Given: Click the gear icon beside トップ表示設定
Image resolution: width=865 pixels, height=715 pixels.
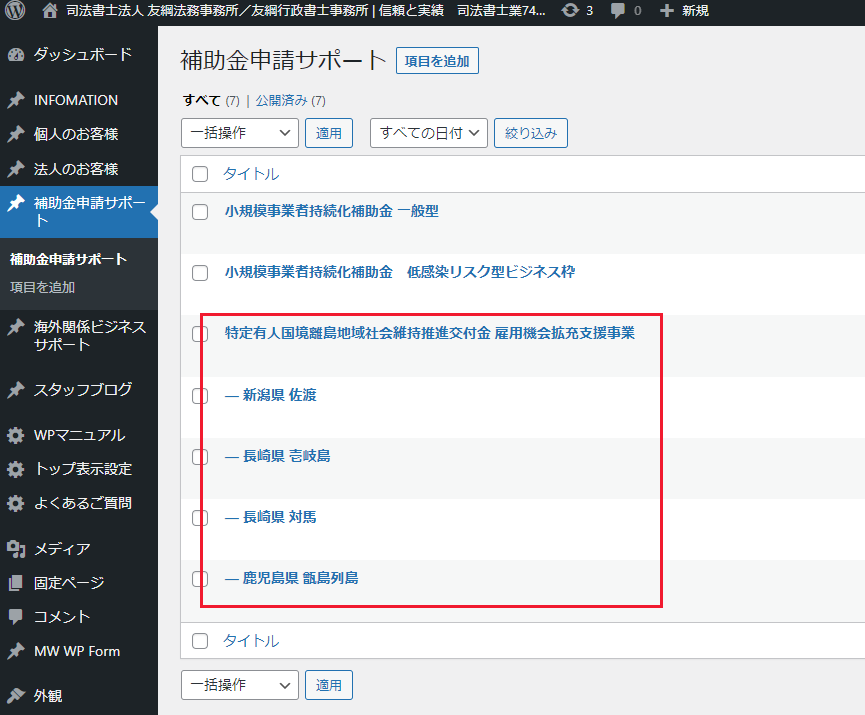Looking at the screenshot, I should tap(16, 469).
